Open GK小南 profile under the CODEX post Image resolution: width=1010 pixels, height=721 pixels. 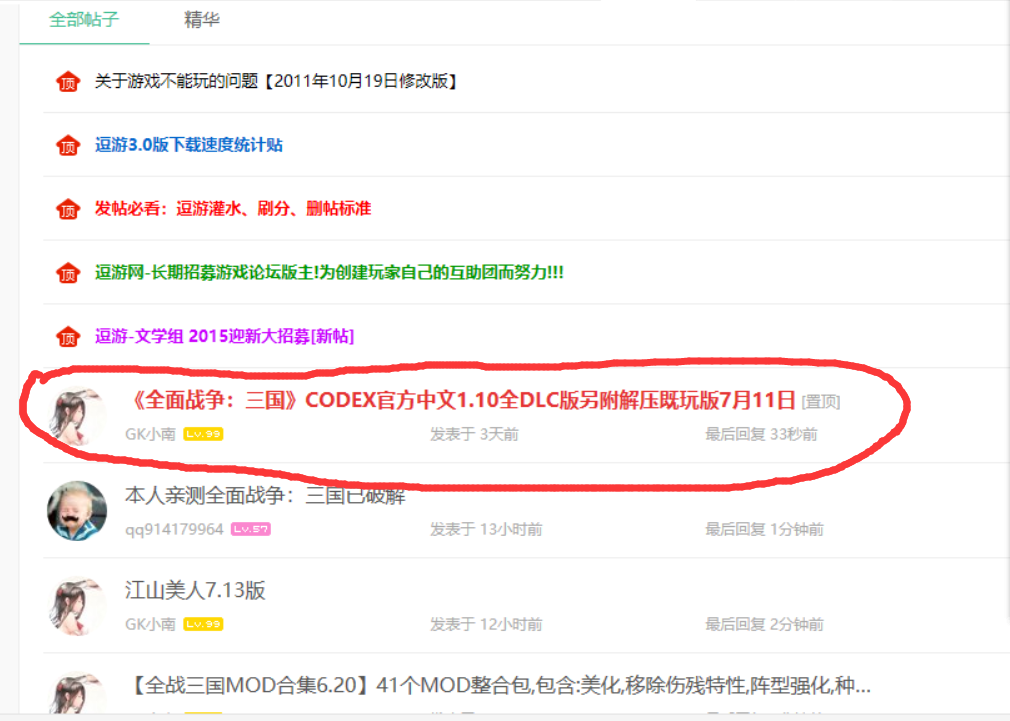[150, 434]
